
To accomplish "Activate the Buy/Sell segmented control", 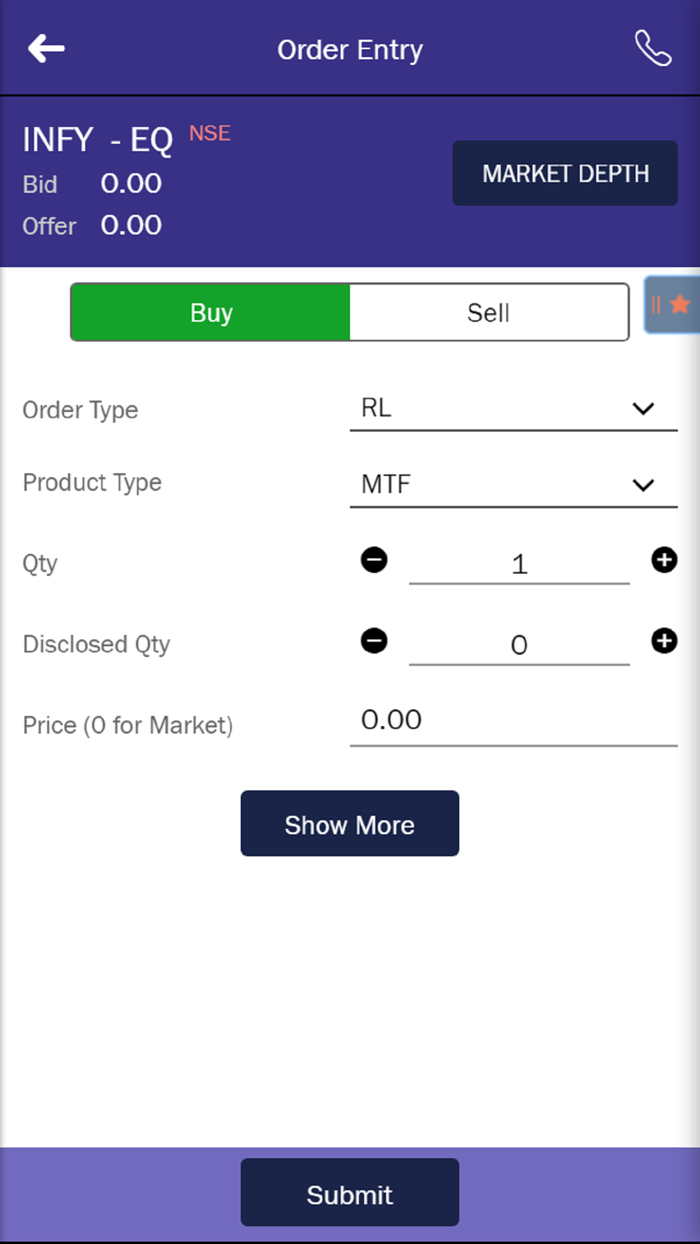I will [349, 312].
